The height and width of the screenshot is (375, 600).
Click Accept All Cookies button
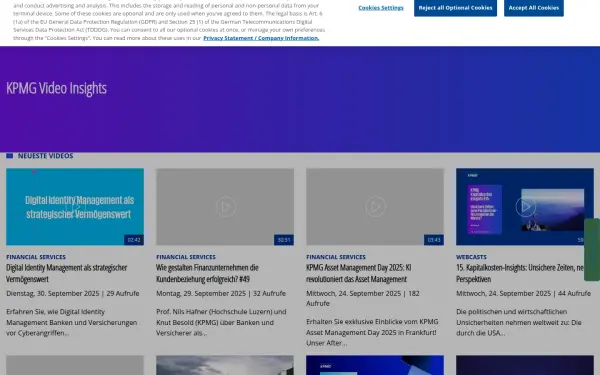coord(534,8)
